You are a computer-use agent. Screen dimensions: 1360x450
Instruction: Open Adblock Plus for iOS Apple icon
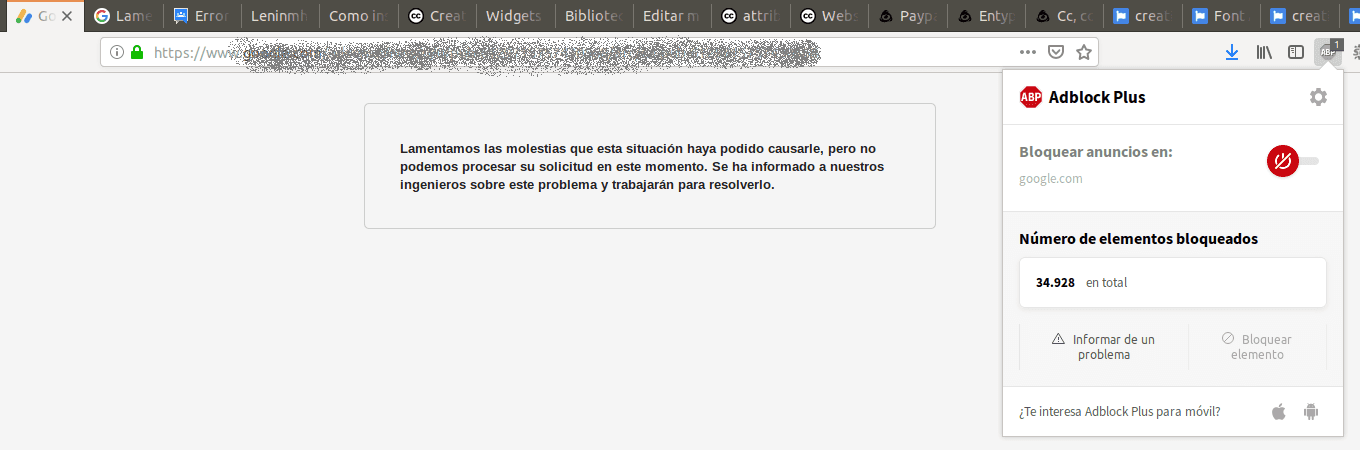click(x=1278, y=411)
